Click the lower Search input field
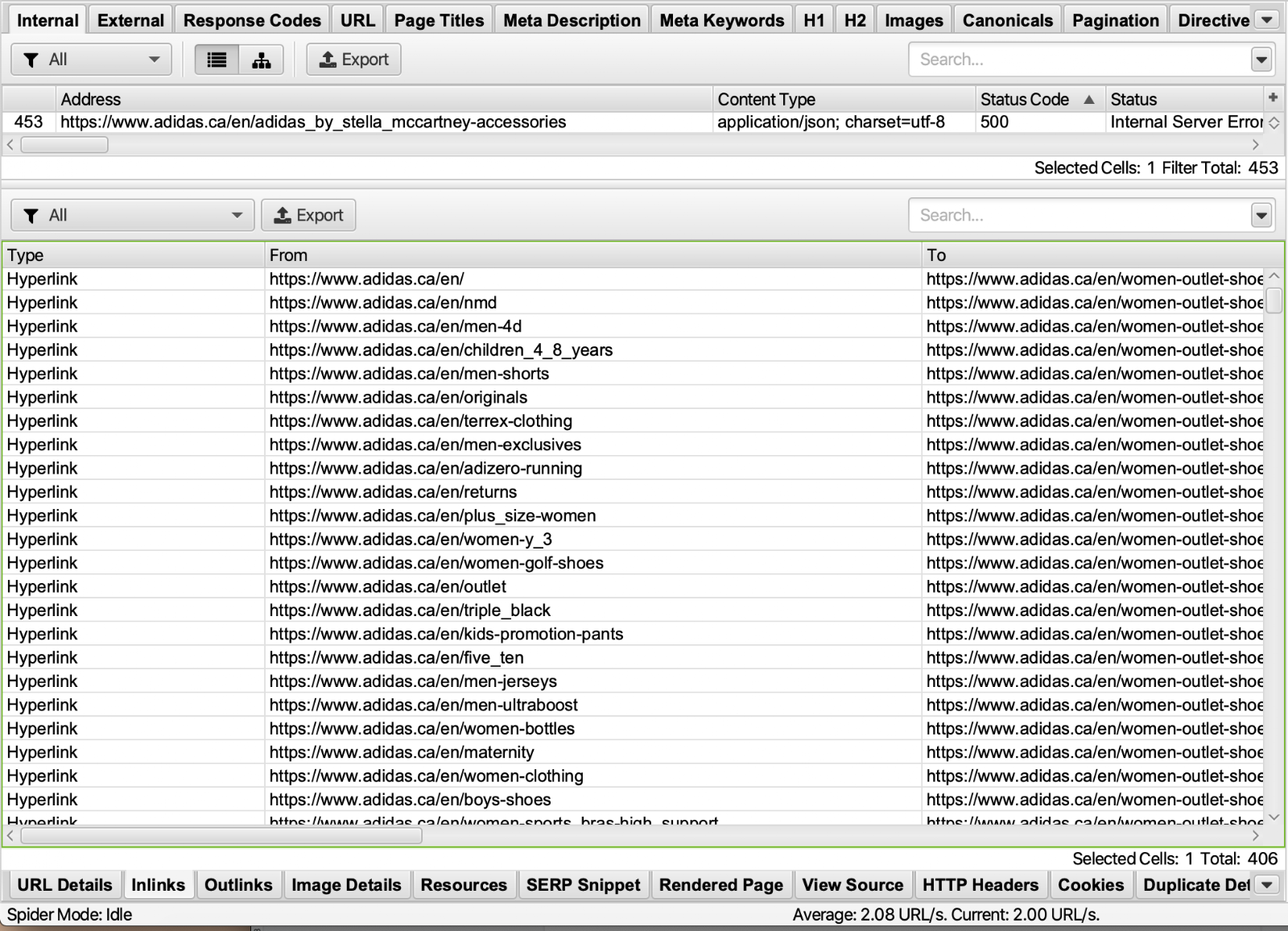1288x931 pixels. pyautogui.click(x=1079, y=215)
